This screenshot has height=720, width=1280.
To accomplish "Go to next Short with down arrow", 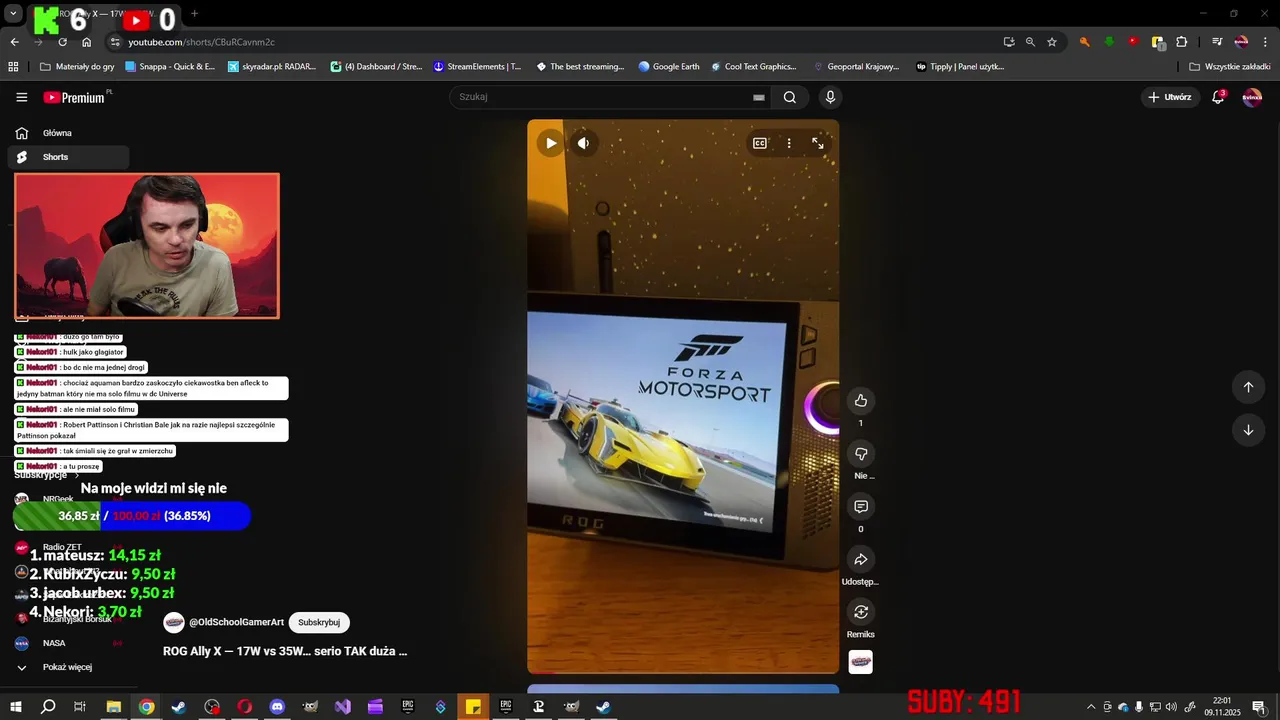I will pos(1248,430).
